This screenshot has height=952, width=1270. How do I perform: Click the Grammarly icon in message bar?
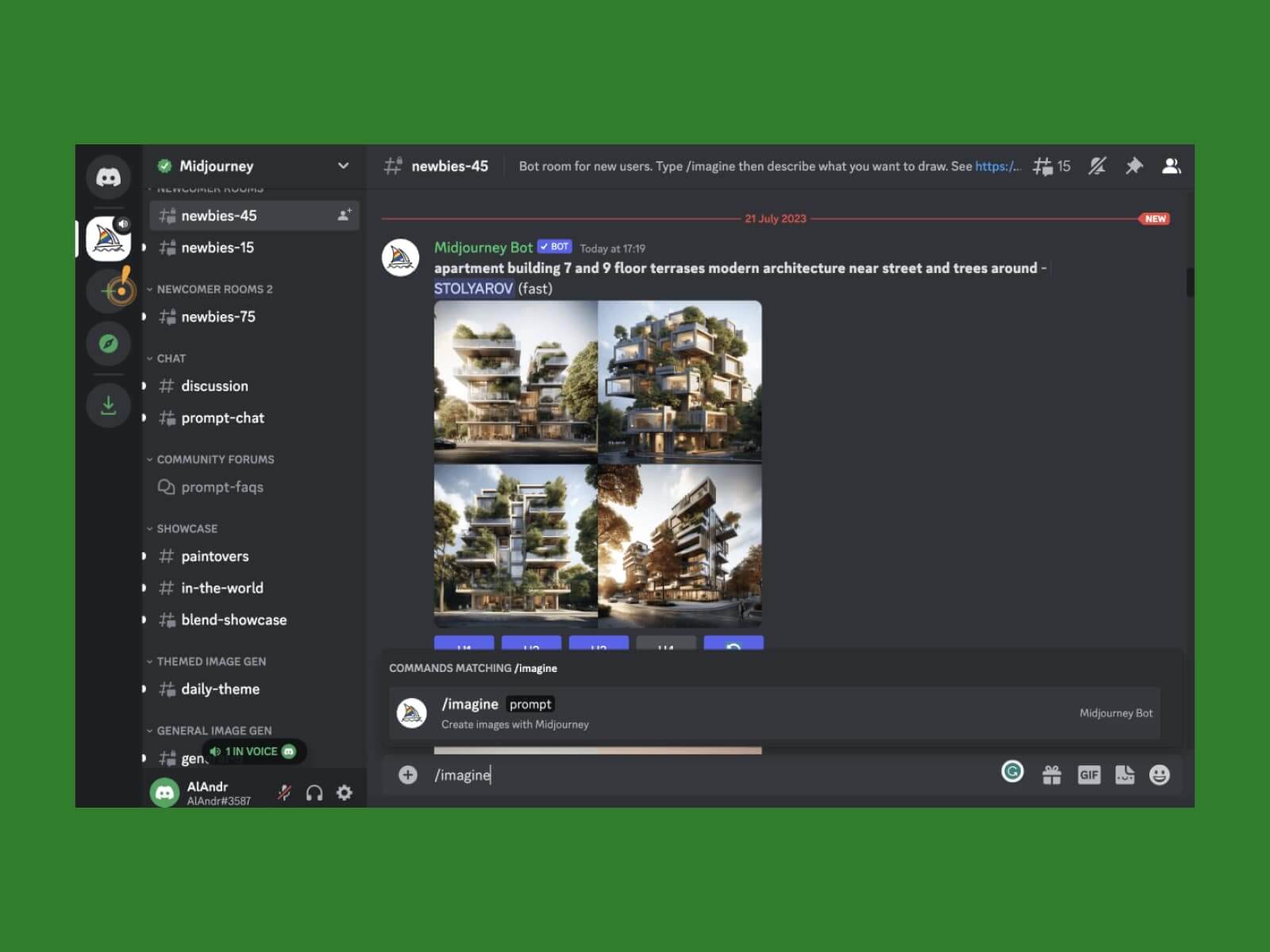(1012, 771)
